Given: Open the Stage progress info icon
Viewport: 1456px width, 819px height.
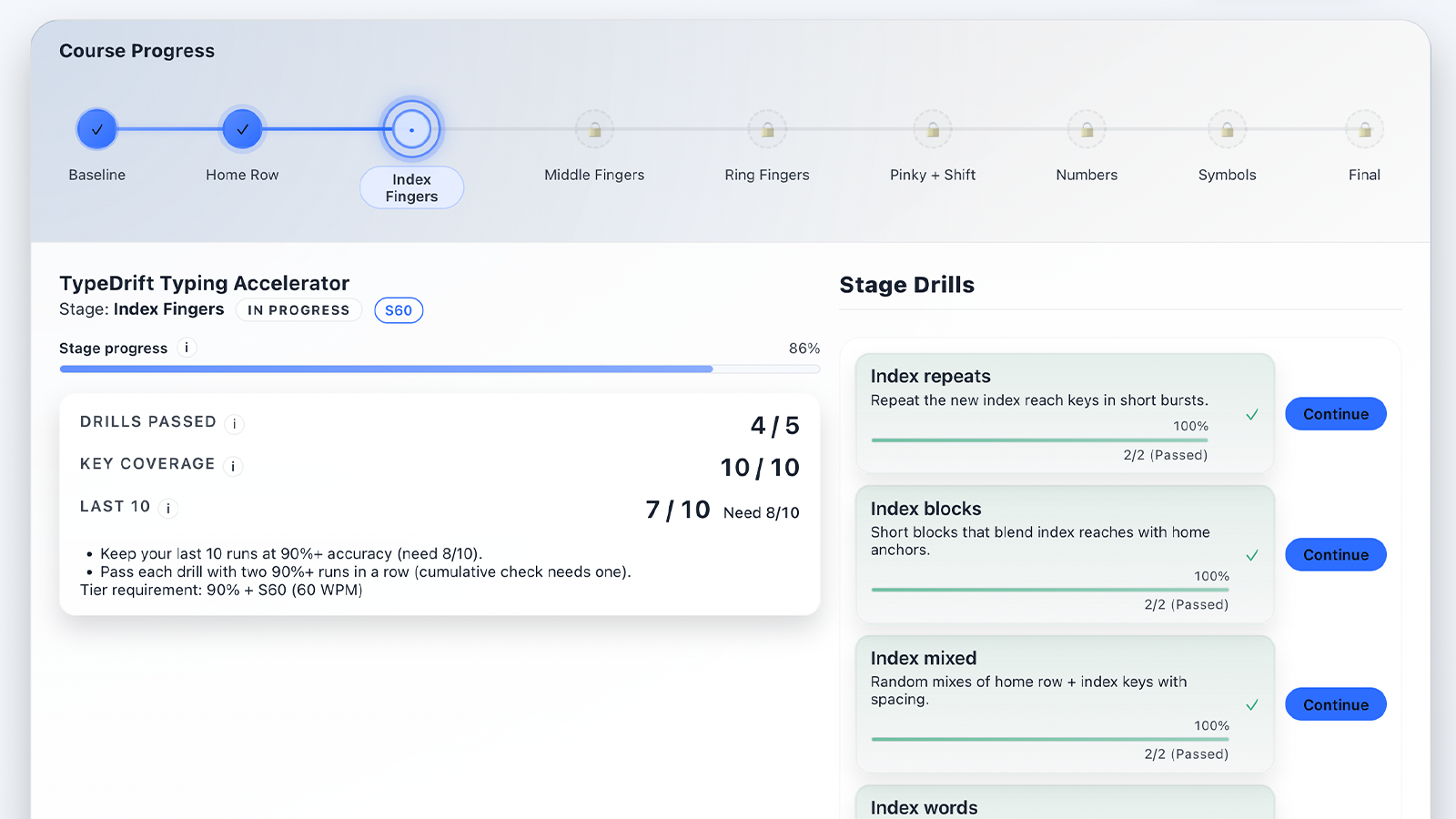Looking at the screenshot, I should (187, 348).
